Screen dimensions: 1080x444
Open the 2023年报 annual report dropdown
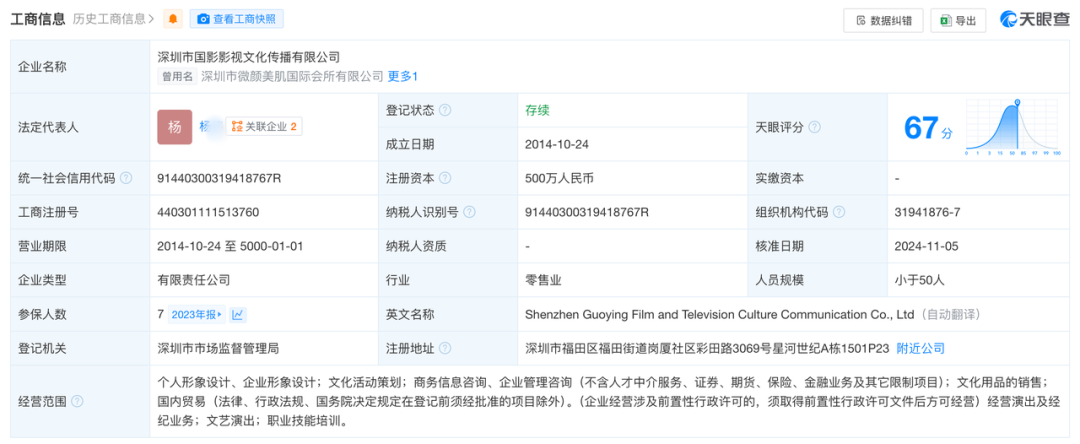(x=197, y=314)
